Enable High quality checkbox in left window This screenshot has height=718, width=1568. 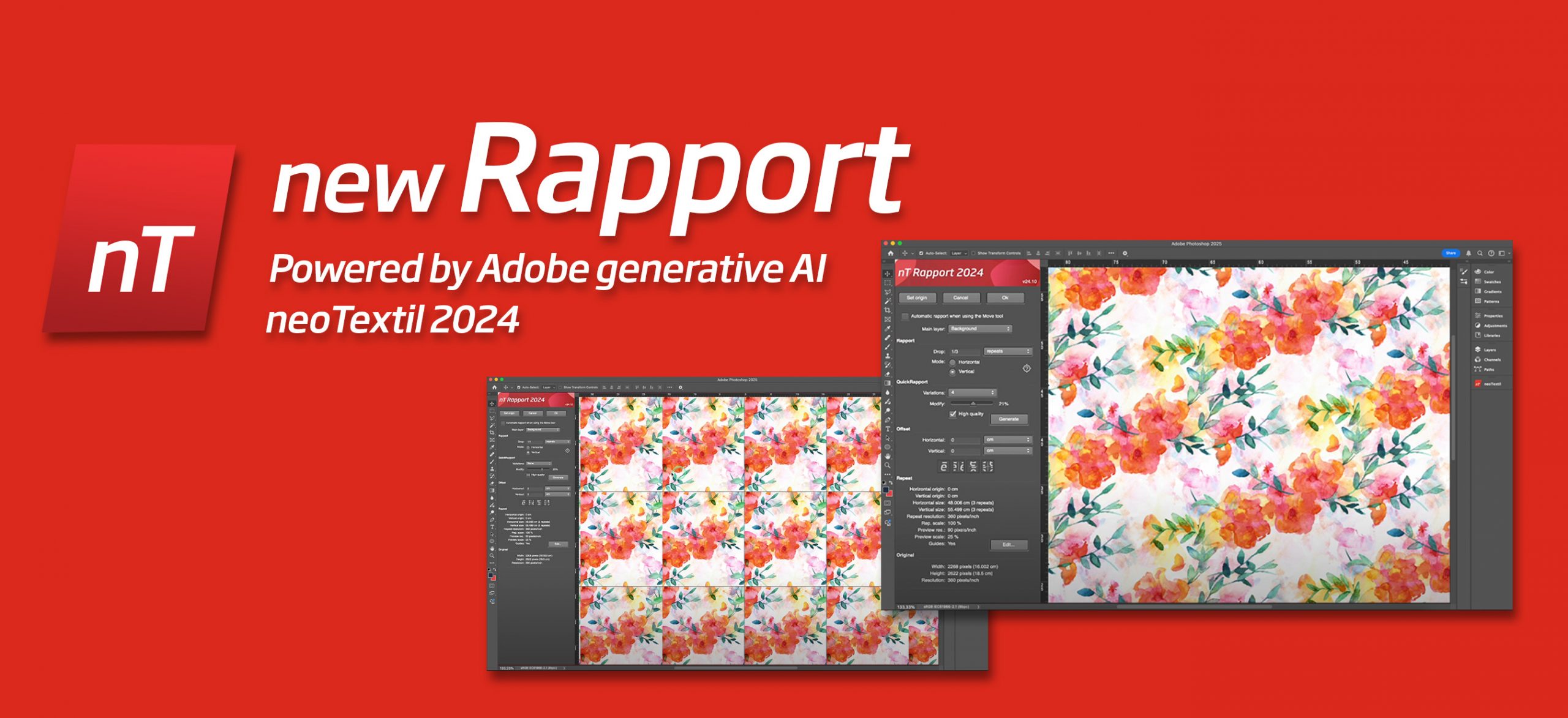(x=528, y=475)
